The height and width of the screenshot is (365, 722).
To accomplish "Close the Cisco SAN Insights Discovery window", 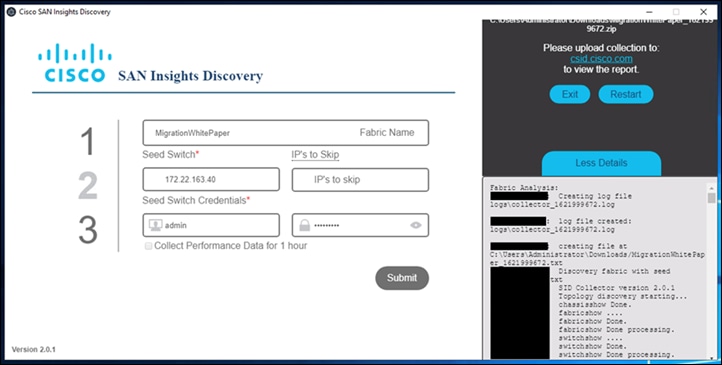I will click(x=703, y=12).
